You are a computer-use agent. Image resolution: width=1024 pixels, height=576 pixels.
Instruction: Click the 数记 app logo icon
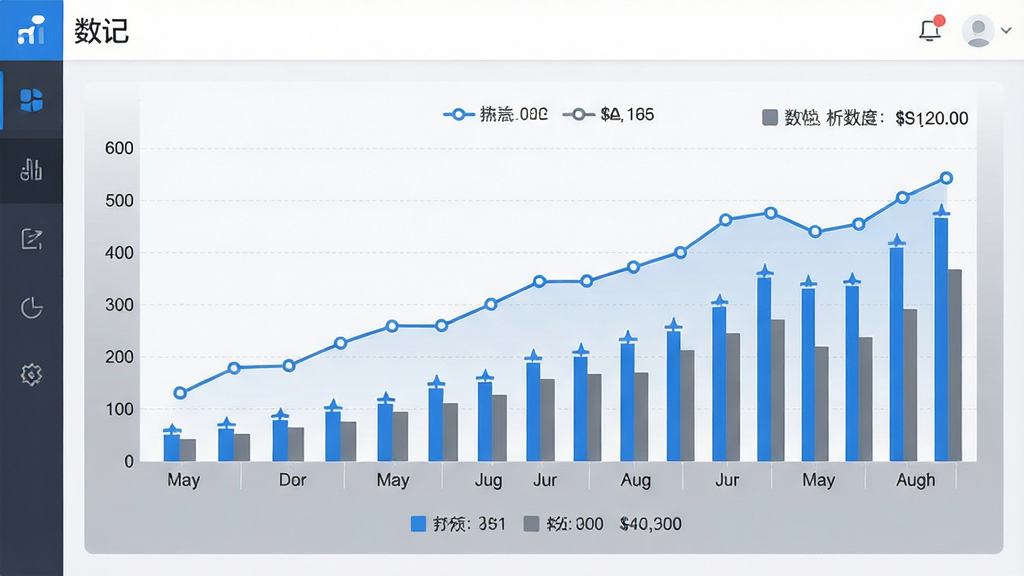(x=31, y=30)
